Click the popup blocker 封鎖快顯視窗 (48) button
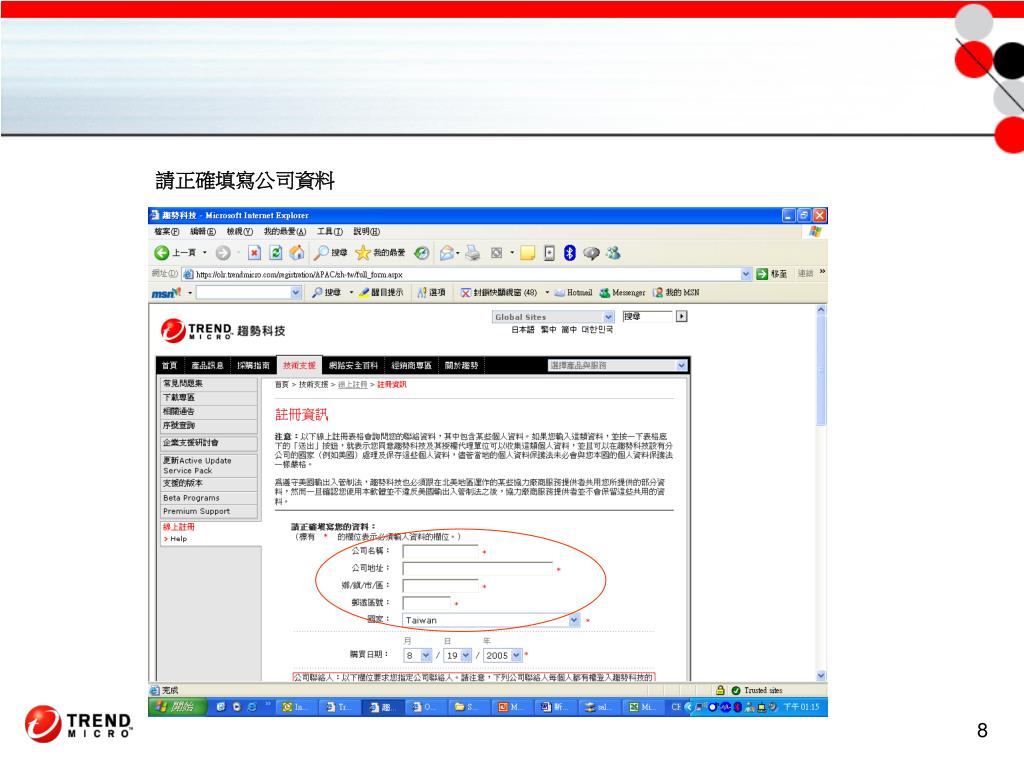 pos(499,293)
